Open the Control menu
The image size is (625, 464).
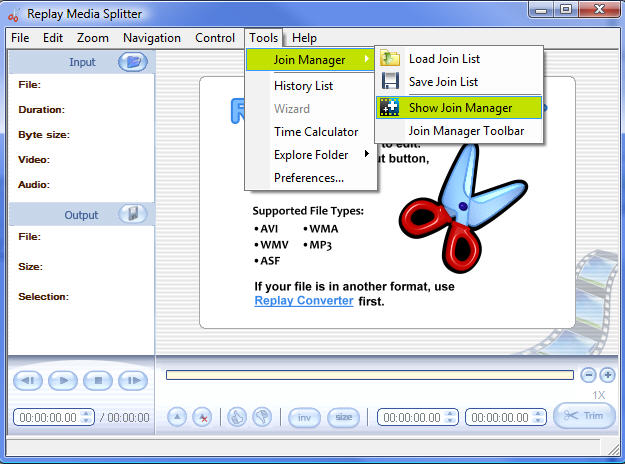tap(215, 38)
